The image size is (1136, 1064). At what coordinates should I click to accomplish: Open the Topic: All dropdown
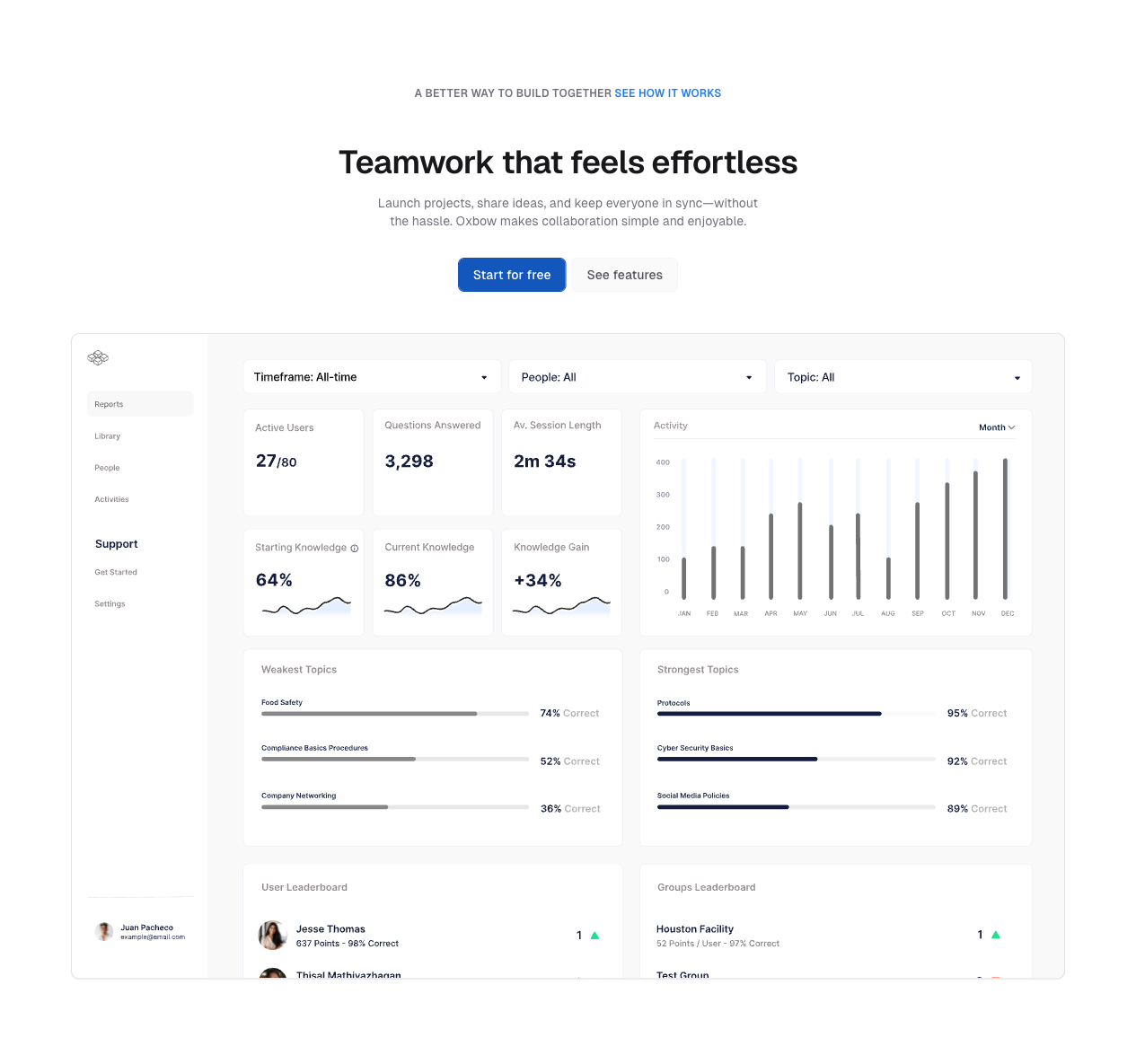click(903, 377)
